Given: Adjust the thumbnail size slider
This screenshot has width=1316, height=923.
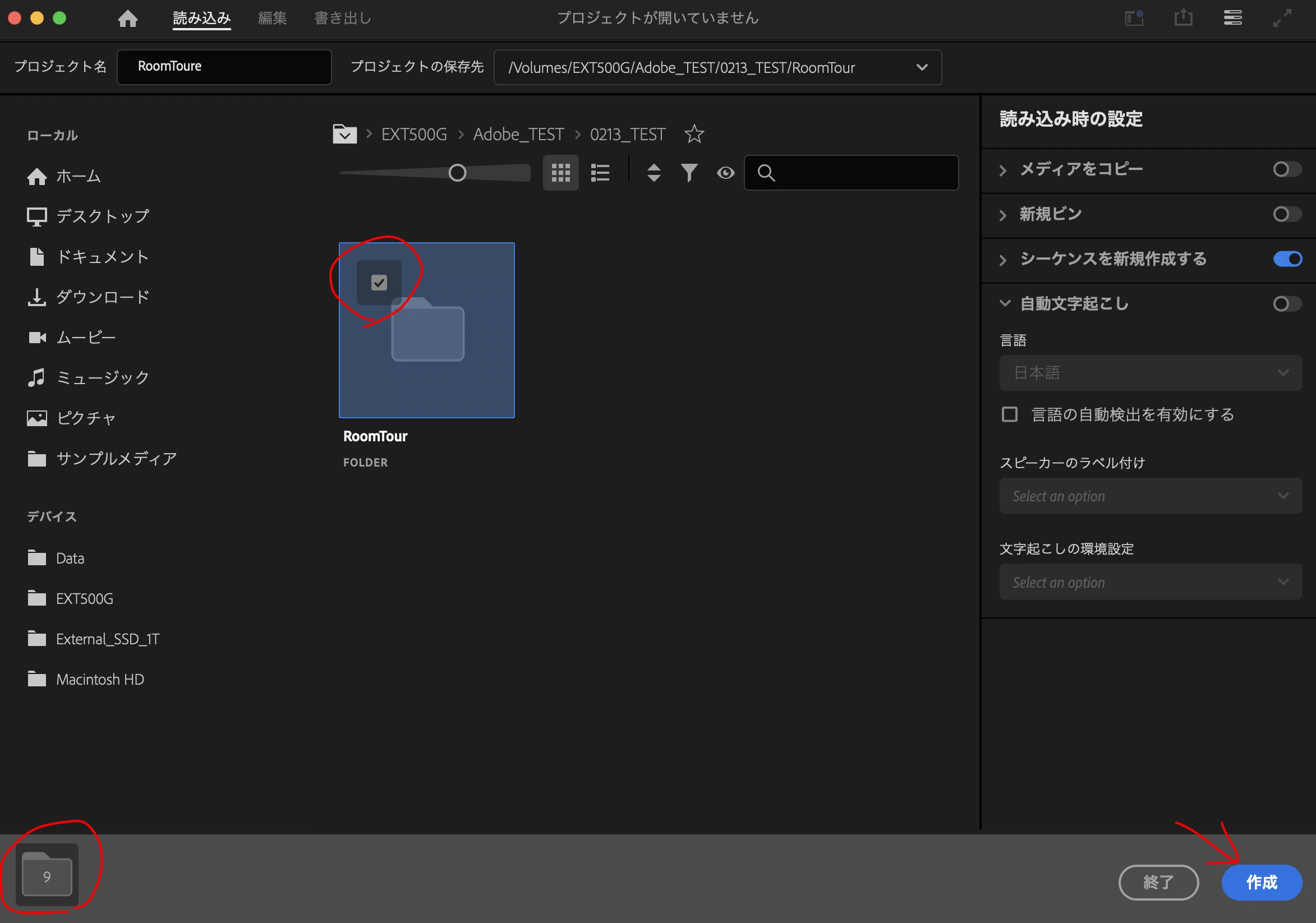Looking at the screenshot, I should [x=457, y=173].
